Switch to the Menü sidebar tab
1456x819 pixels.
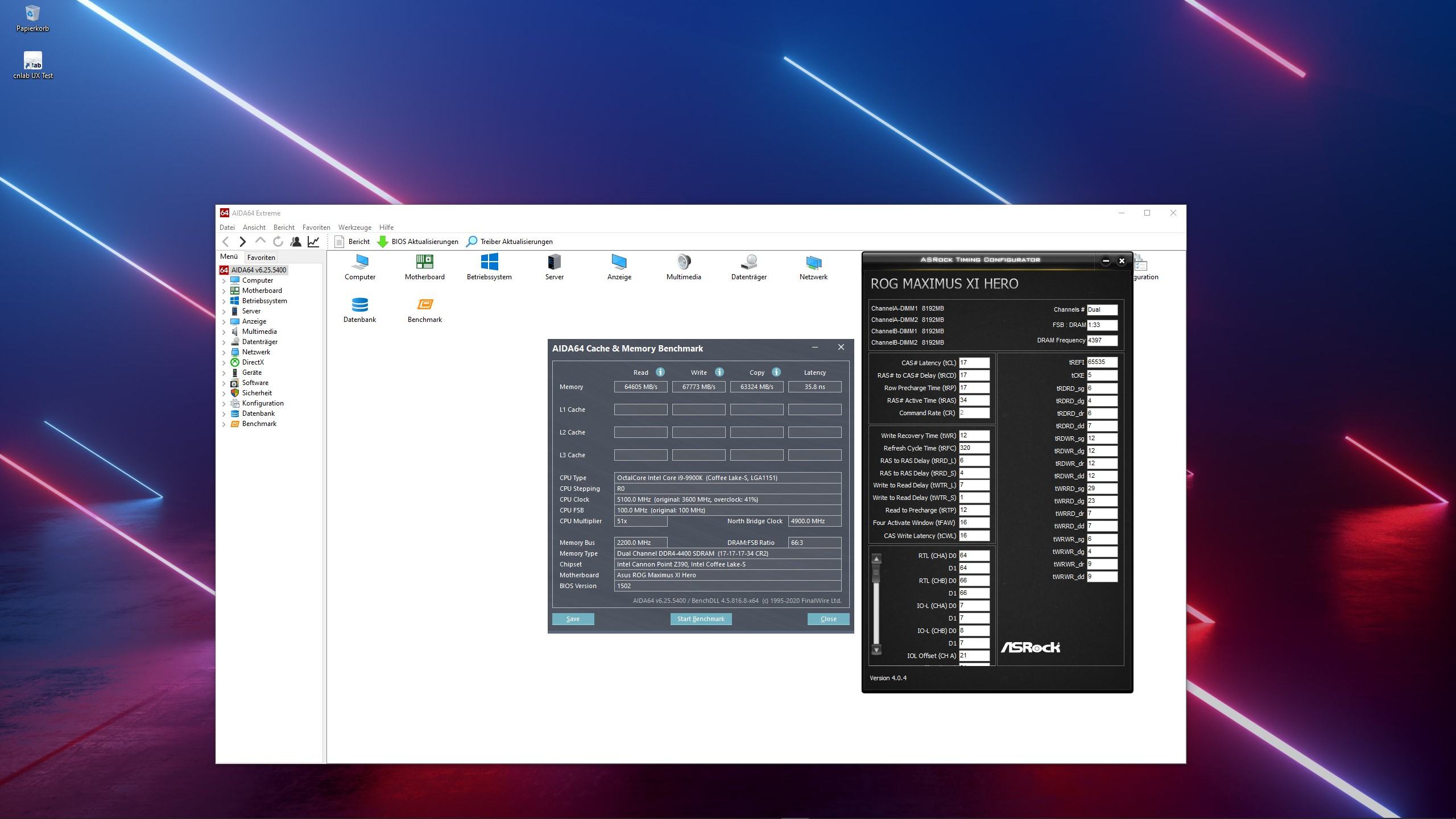[229, 257]
